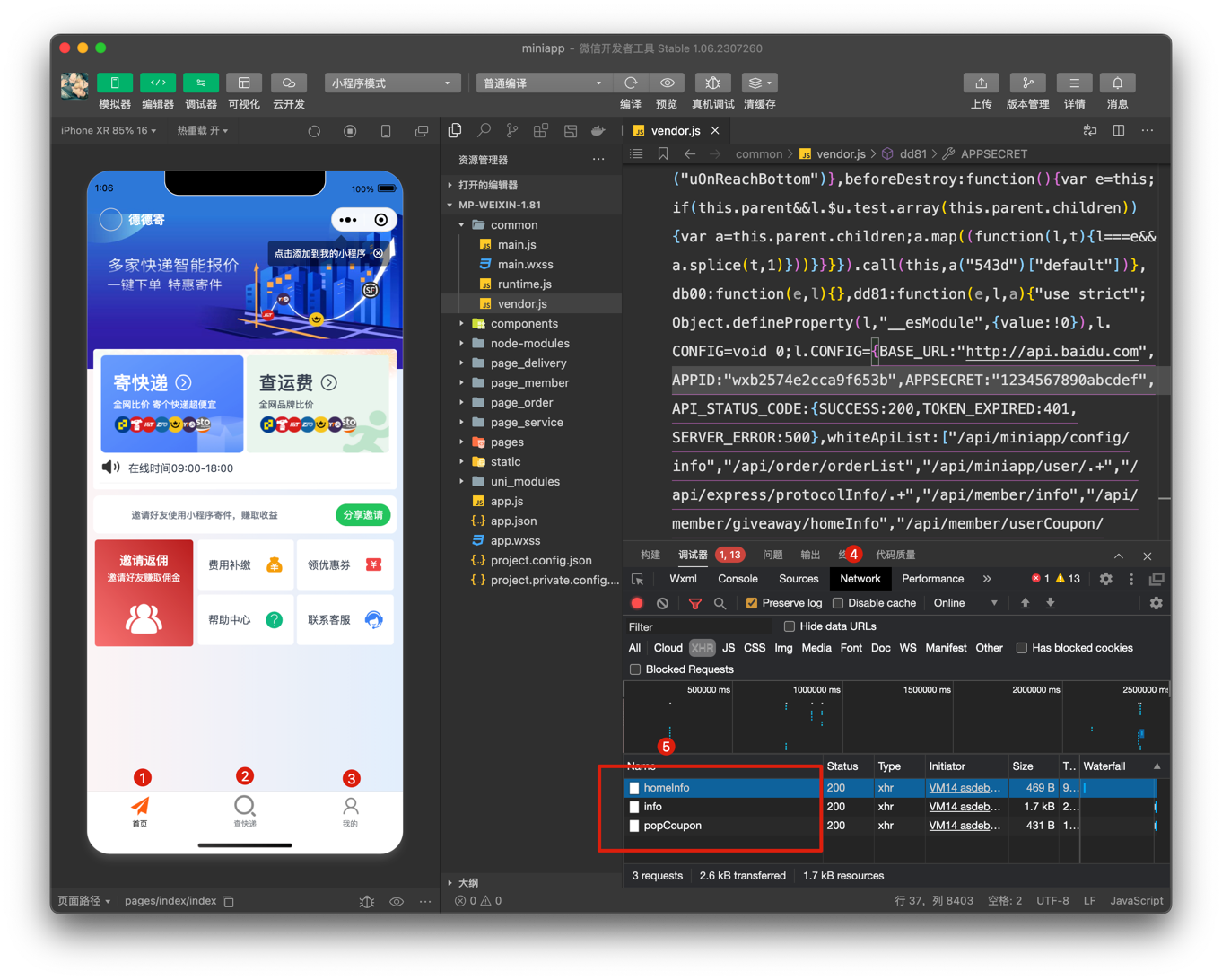Open the visualization (可视化) tool
The height and width of the screenshot is (980, 1222).
coord(244,83)
